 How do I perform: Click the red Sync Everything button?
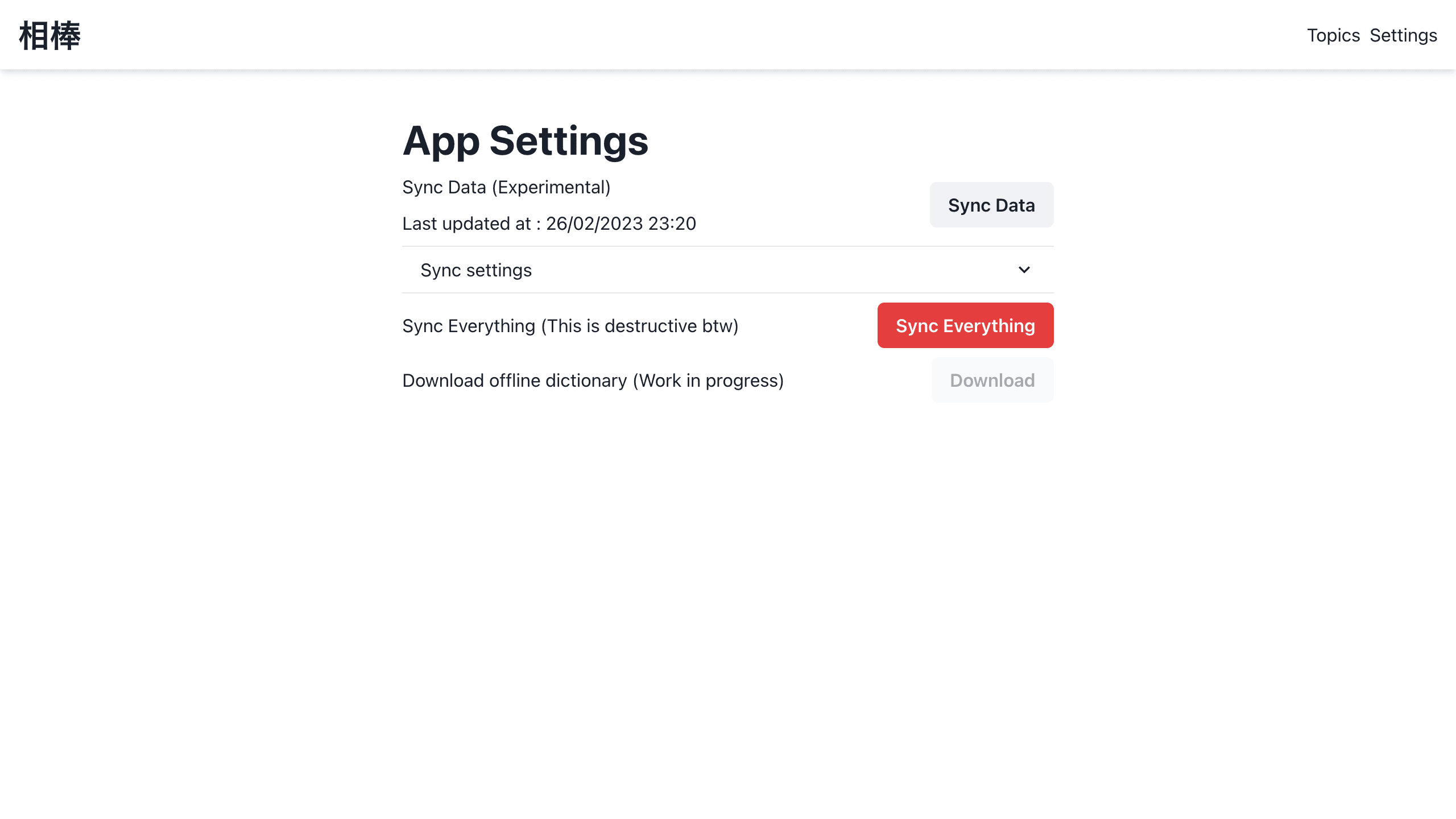click(x=965, y=325)
